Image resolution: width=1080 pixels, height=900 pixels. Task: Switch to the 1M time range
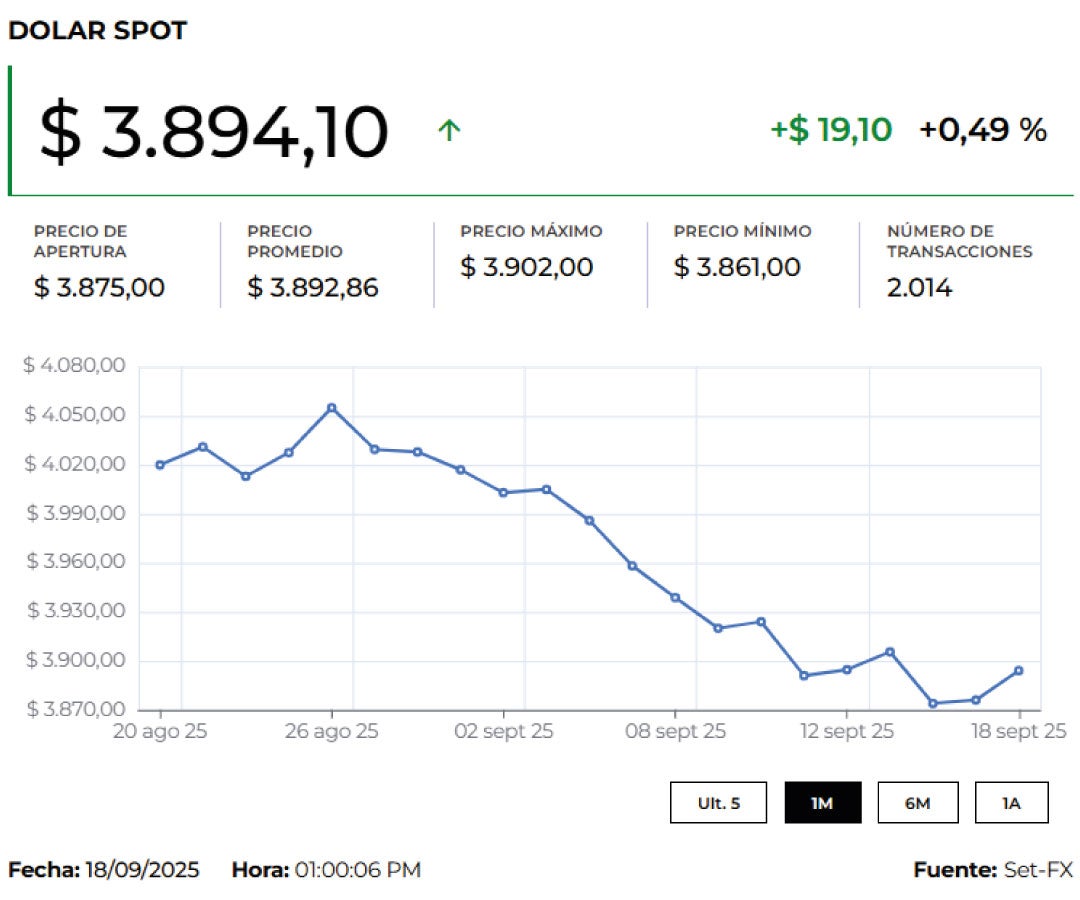pyautogui.click(x=822, y=802)
